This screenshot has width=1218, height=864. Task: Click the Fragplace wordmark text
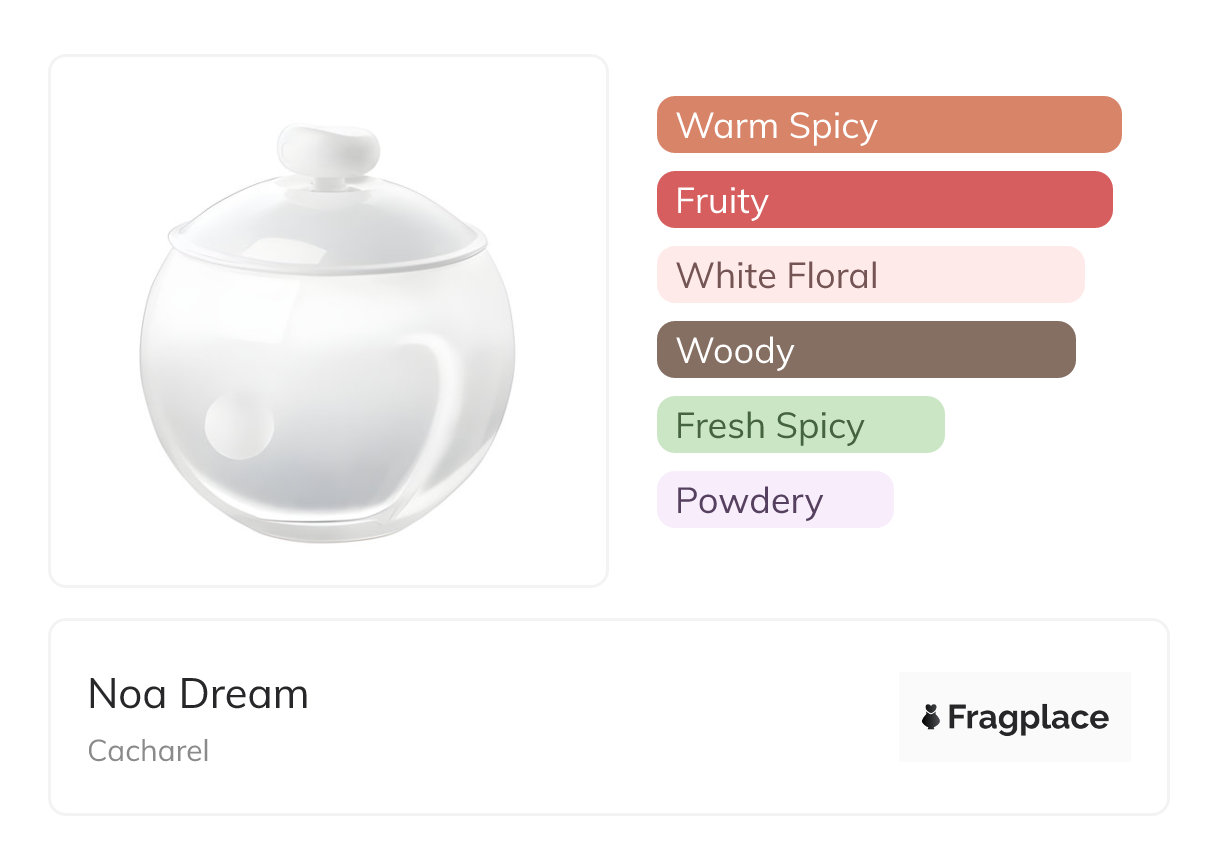tap(1028, 717)
